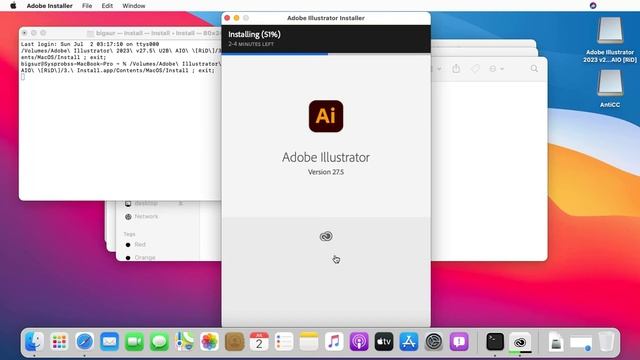Image resolution: width=640 pixels, height=360 pixels.
Task: Click the Finder window search icon
Action: click(x=534, y=69)
